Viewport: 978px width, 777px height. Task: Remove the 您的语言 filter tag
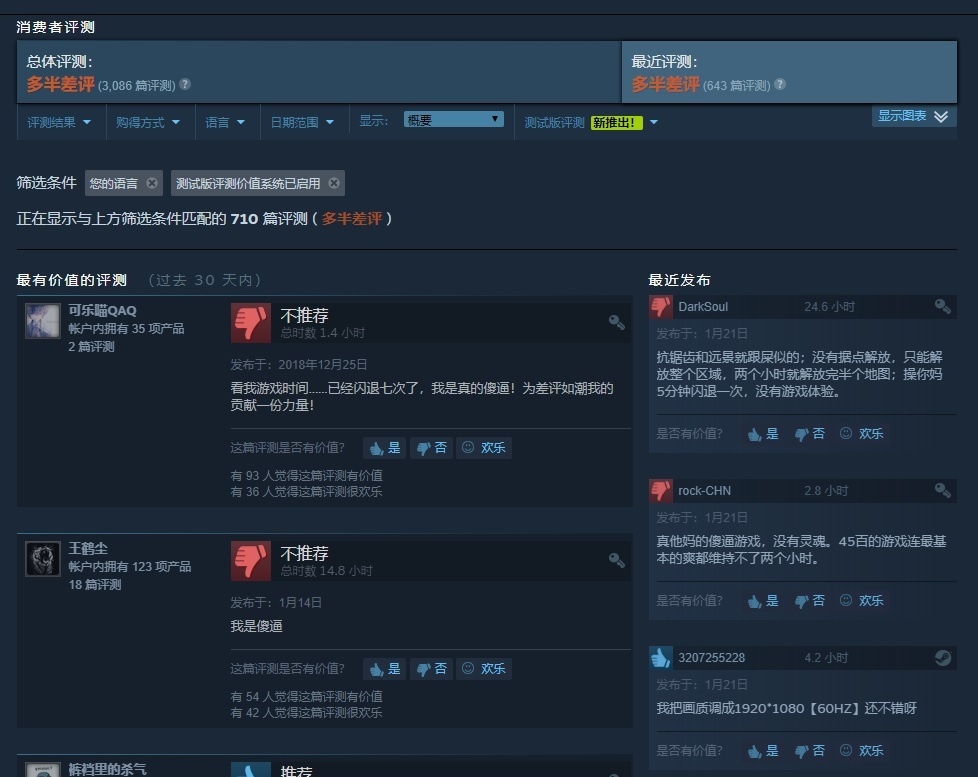pyautogui.click(x=152, y=183)
